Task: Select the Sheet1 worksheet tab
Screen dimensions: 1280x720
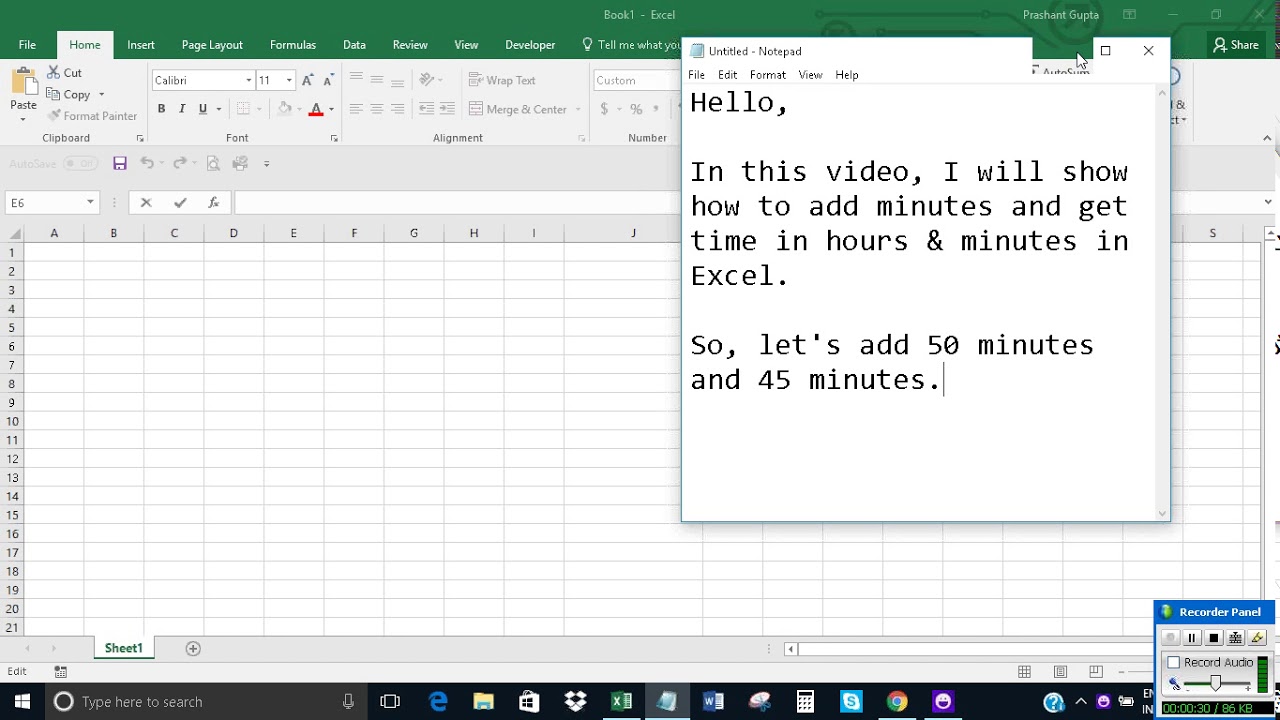Action: coord(124,648)
